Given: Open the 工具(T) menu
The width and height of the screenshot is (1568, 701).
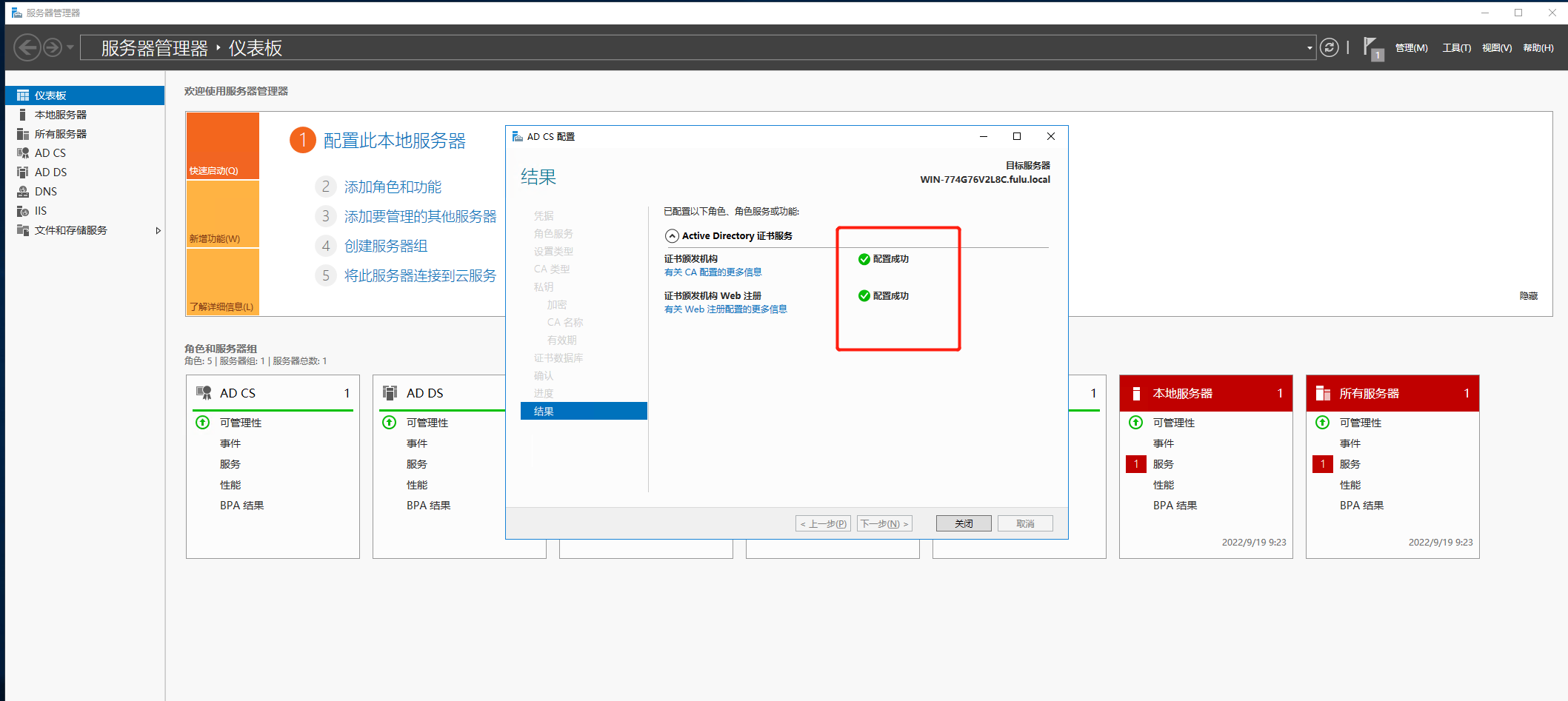Looking at the screenshot, I should 1456,48.
